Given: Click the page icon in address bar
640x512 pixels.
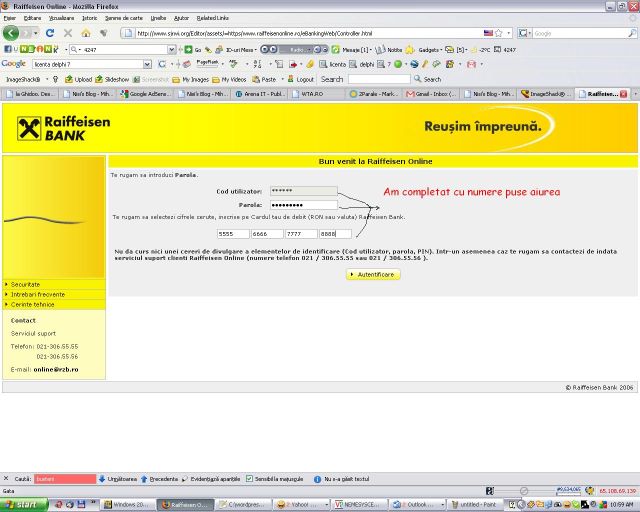Looking at the screenshot, I should point(128,33).
